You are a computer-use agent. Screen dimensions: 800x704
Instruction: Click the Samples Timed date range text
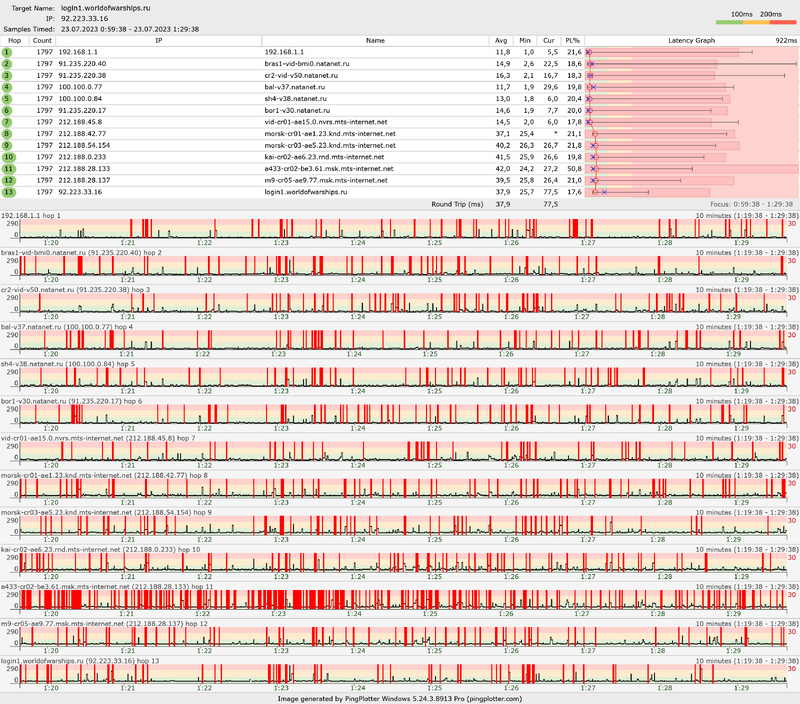(x=130, y=30)
